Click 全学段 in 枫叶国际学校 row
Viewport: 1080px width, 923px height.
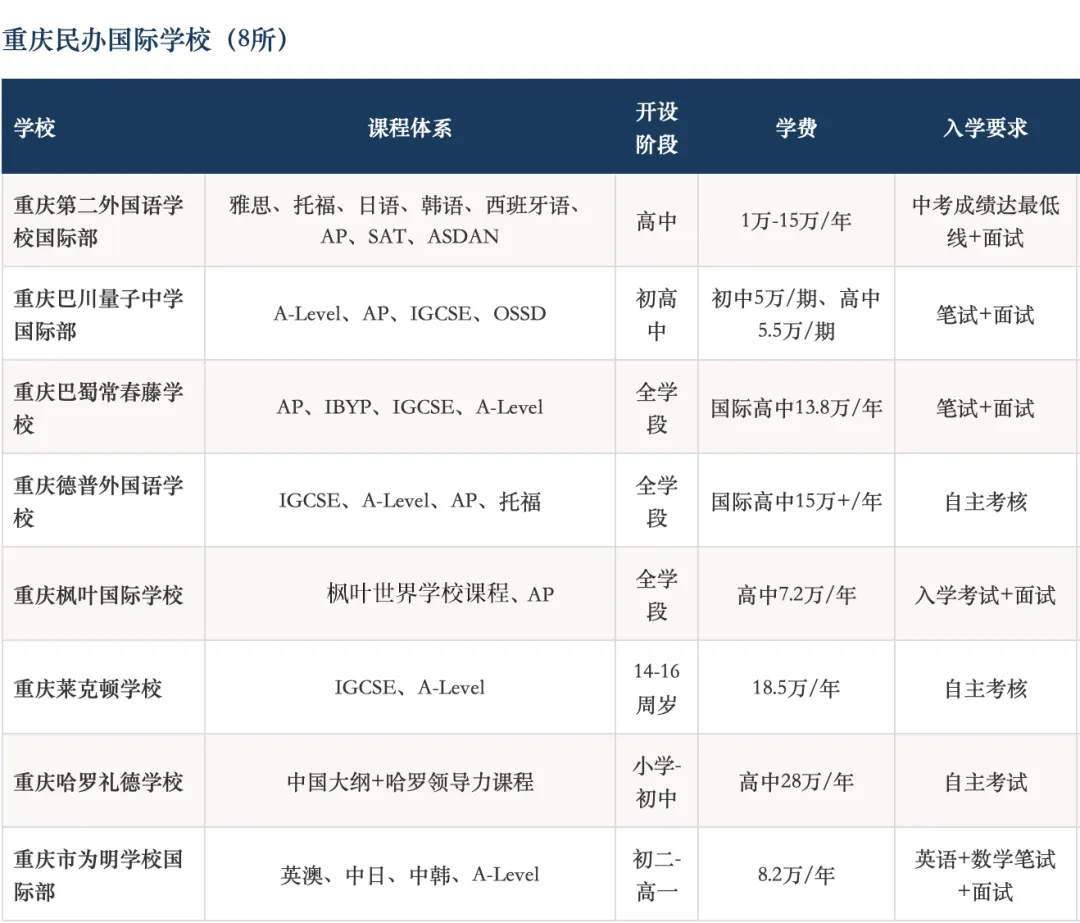pos(656,595)
